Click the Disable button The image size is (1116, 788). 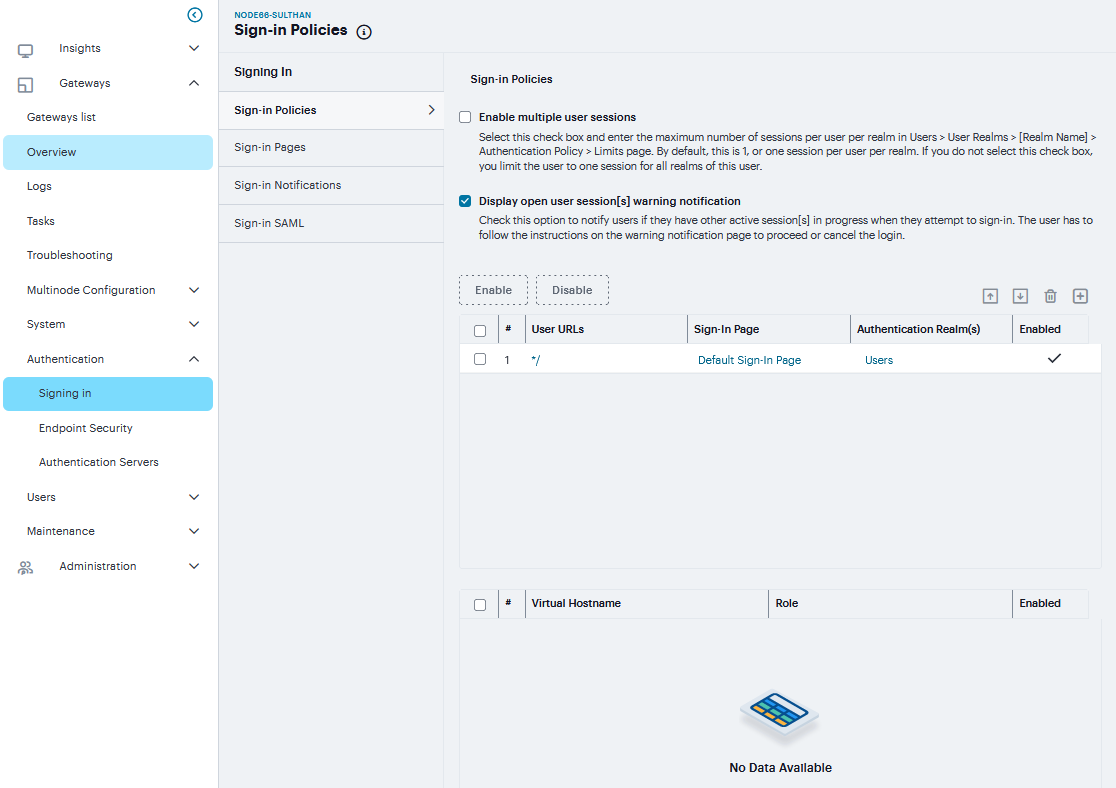click(x=572, y=289)
